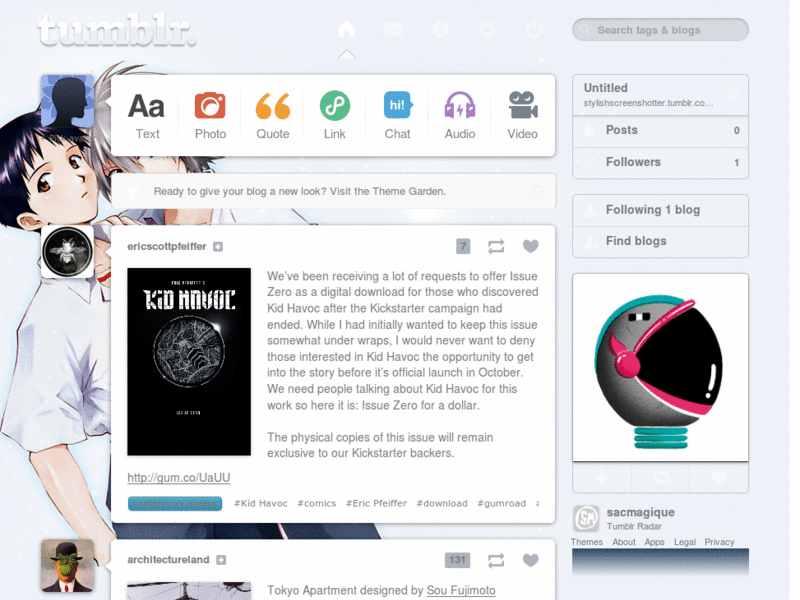Open your own avatar at top left

point(67,101)
